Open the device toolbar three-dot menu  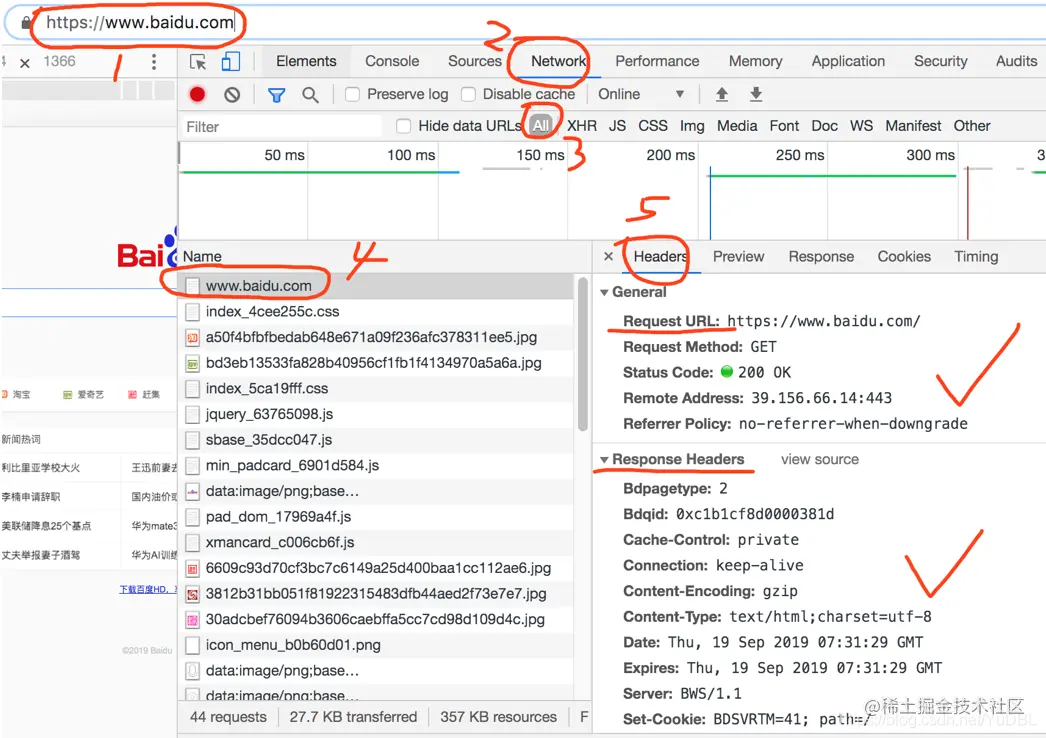[154, 62]
